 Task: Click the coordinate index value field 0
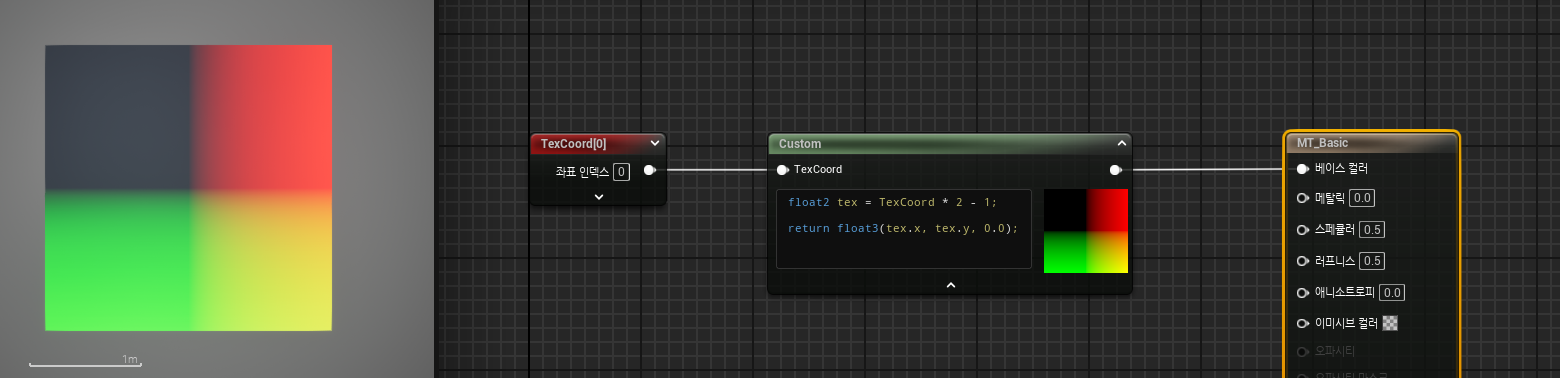point(621,172)
